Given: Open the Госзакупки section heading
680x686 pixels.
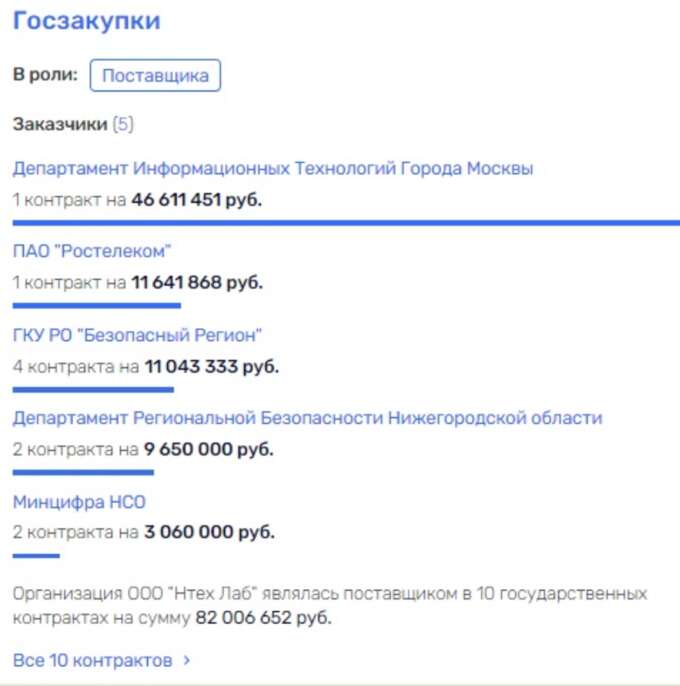Looking at the screenshot, I should [x=86, y=21].
